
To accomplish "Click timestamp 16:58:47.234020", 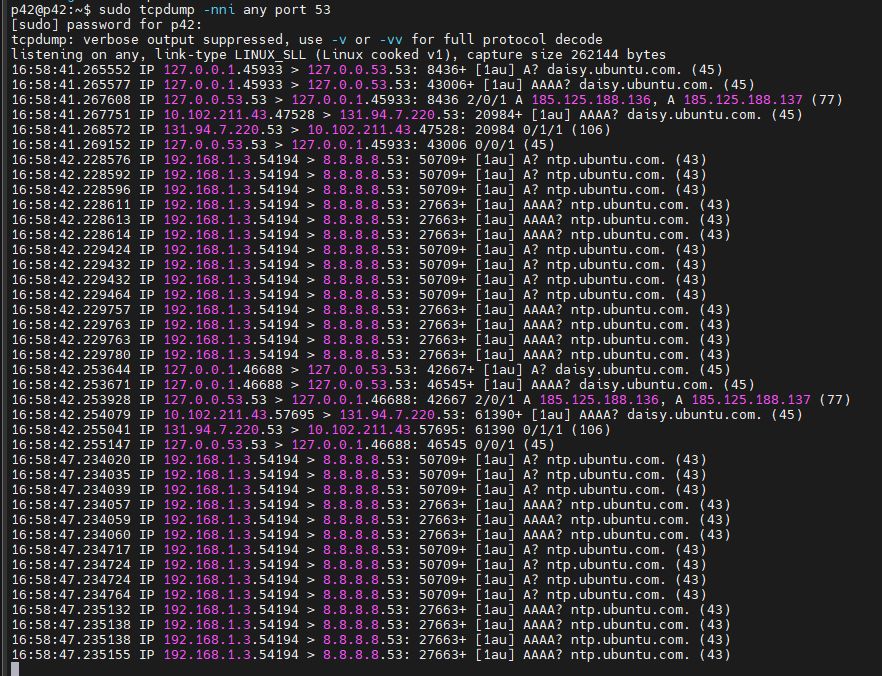I will pyautogui.click(x=71, y=459).
